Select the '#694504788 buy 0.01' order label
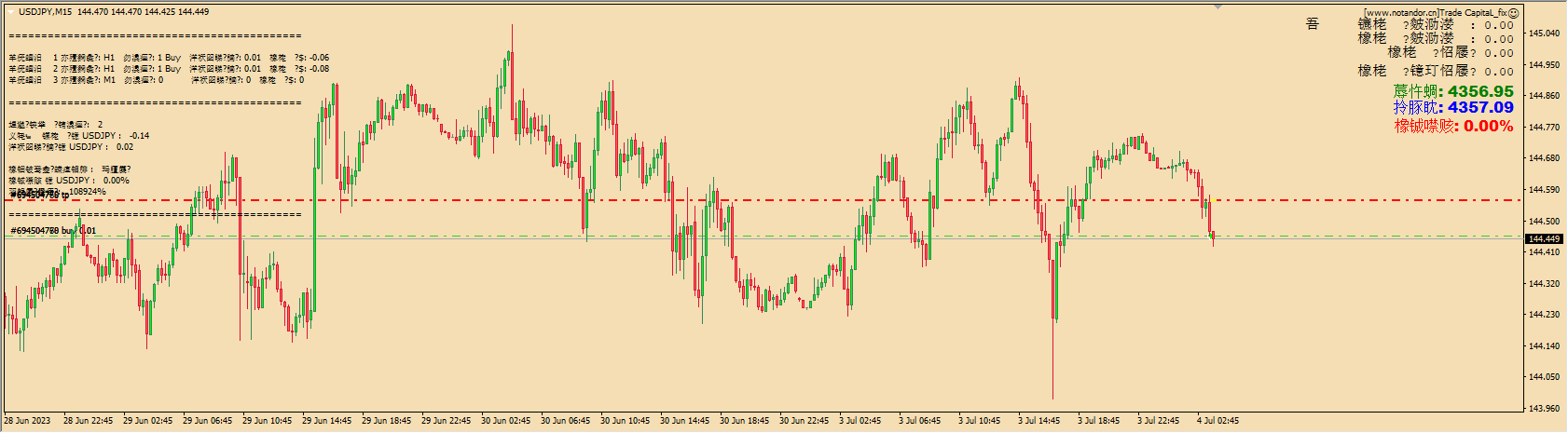The height and width of the screenshot is (433, 1568). click(x=53, y=231)
